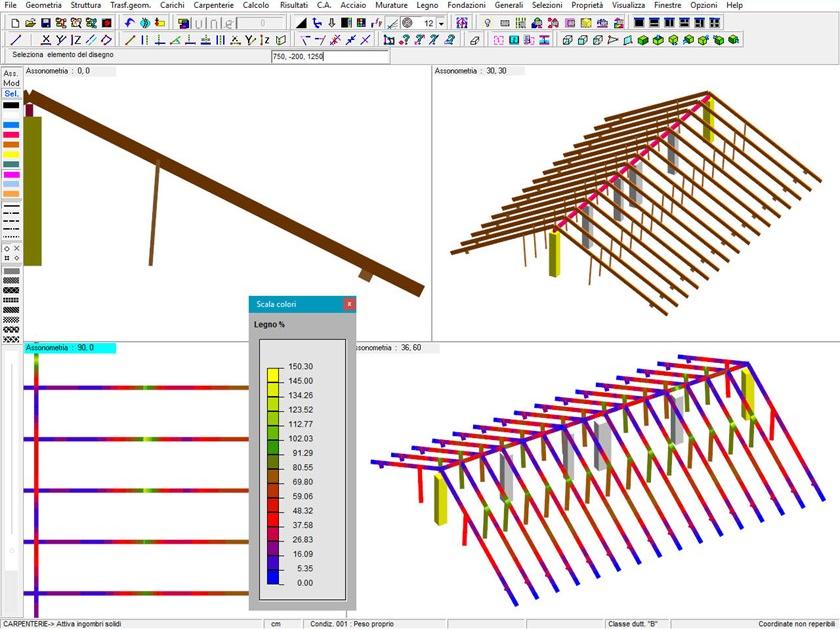Screen dimensions: 840x629
Task: Click the eraser icon in the second toolbar row
Action: coord(475,40)
